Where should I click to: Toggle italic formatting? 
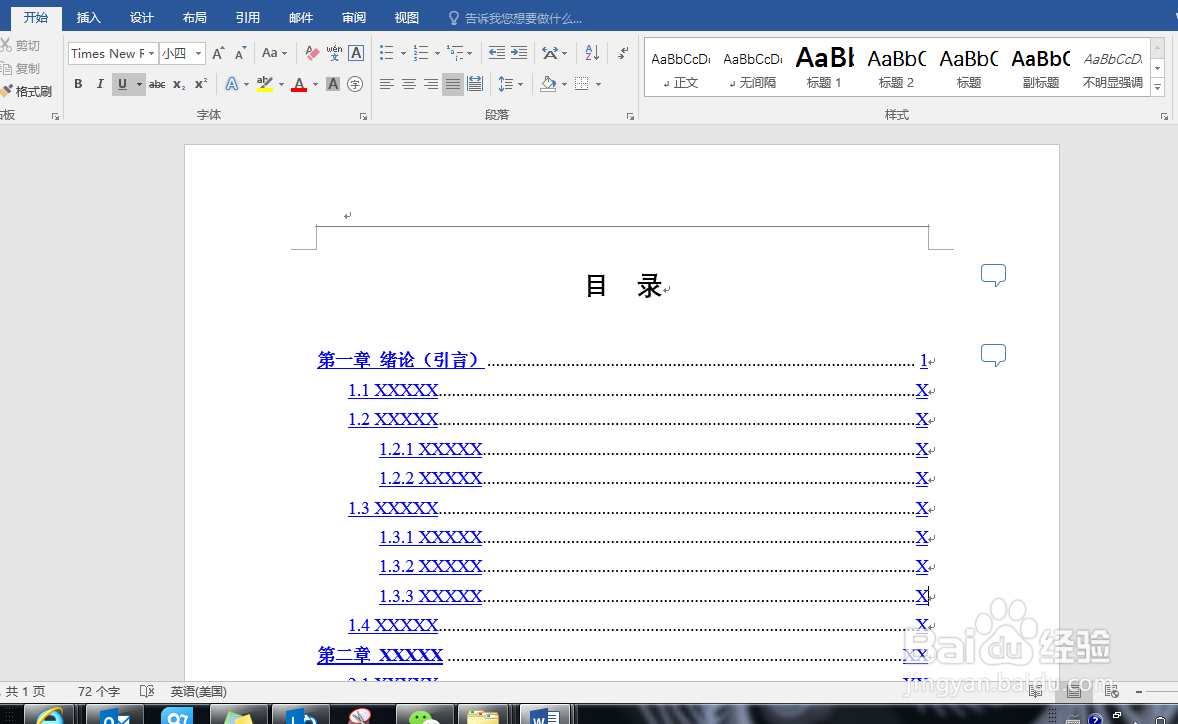pos(97,84)
